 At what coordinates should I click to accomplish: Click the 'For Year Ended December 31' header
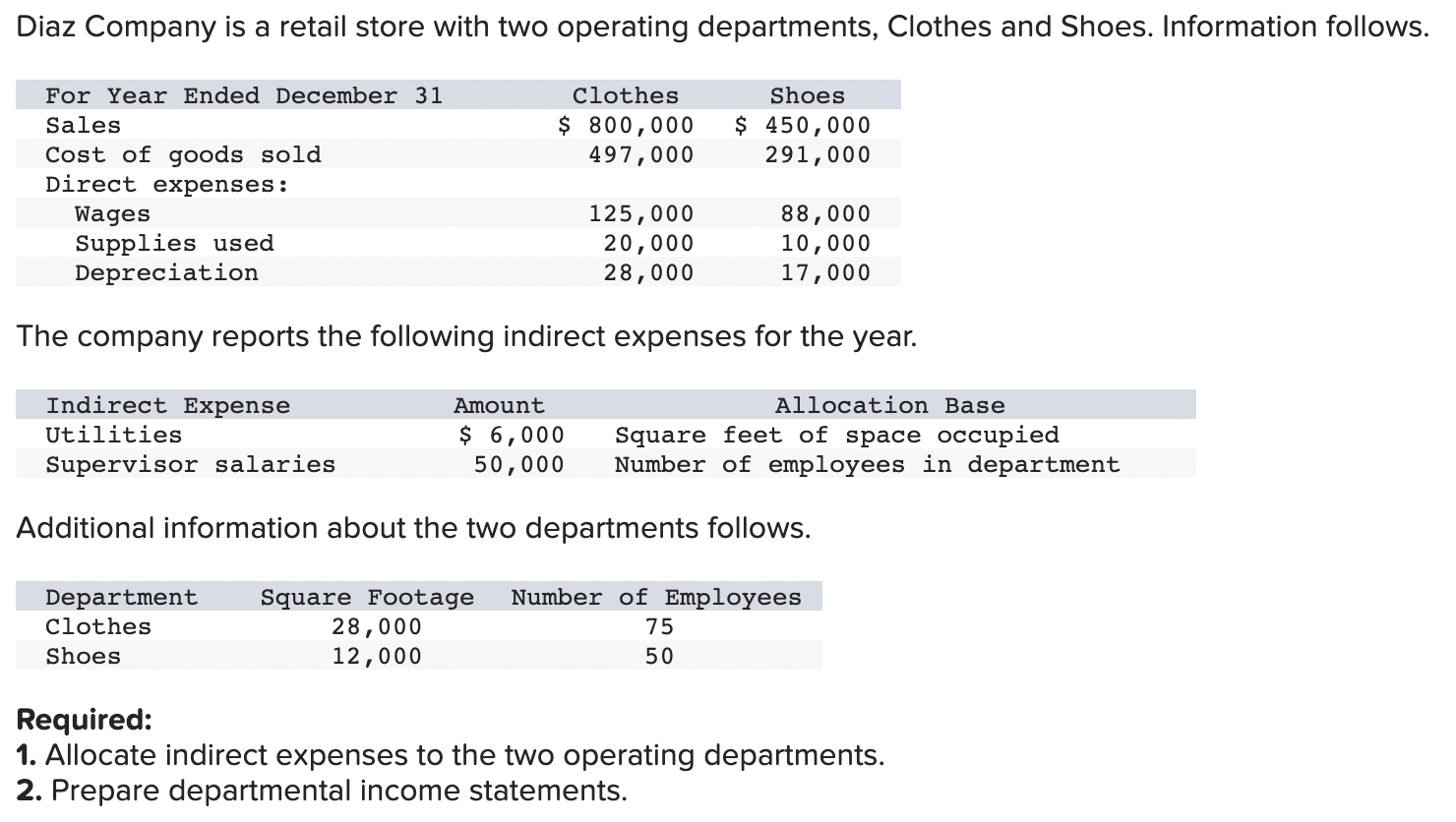click(x=244, y=95)
